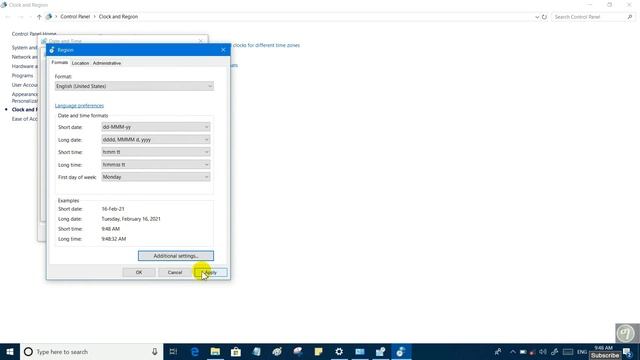Click the touch keyboard icon in tray

[x=568, y=352]
